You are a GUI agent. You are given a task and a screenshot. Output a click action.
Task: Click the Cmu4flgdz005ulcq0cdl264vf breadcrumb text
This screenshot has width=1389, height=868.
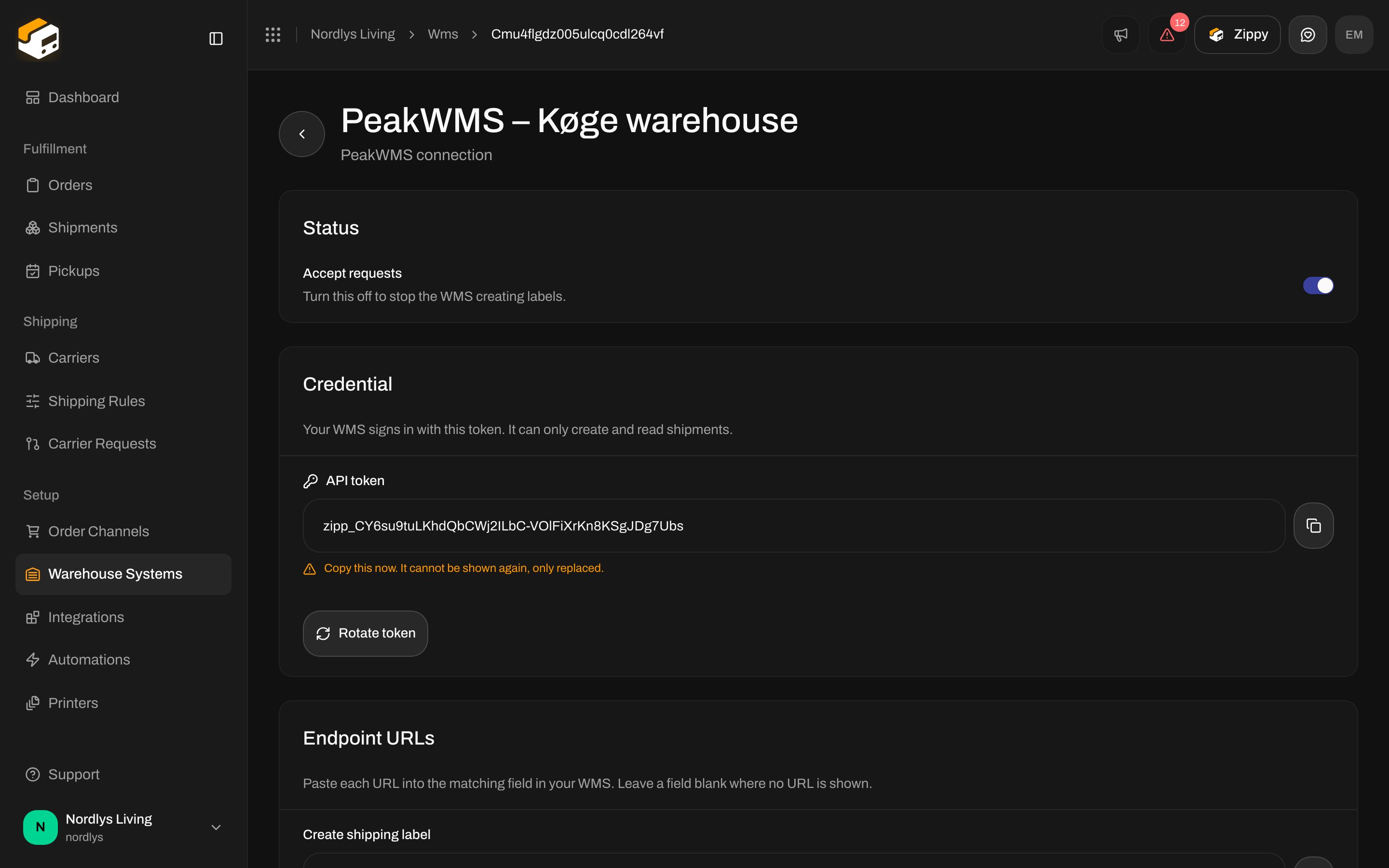click(577, 34)
